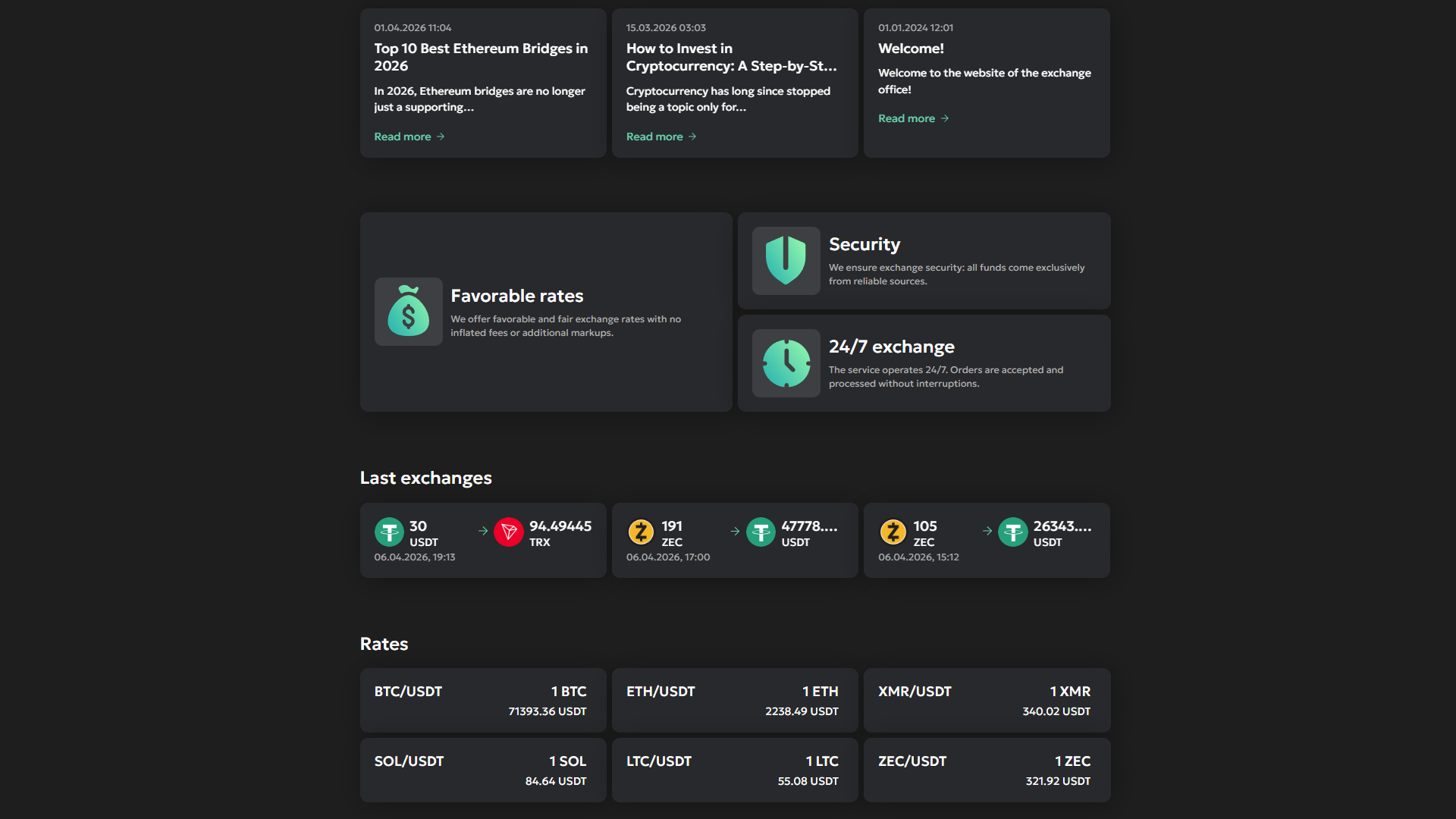Select the ZEC/USDT rate card
Image resolution: width=1456 pixels, height=819 pixels.
(986, 770)
